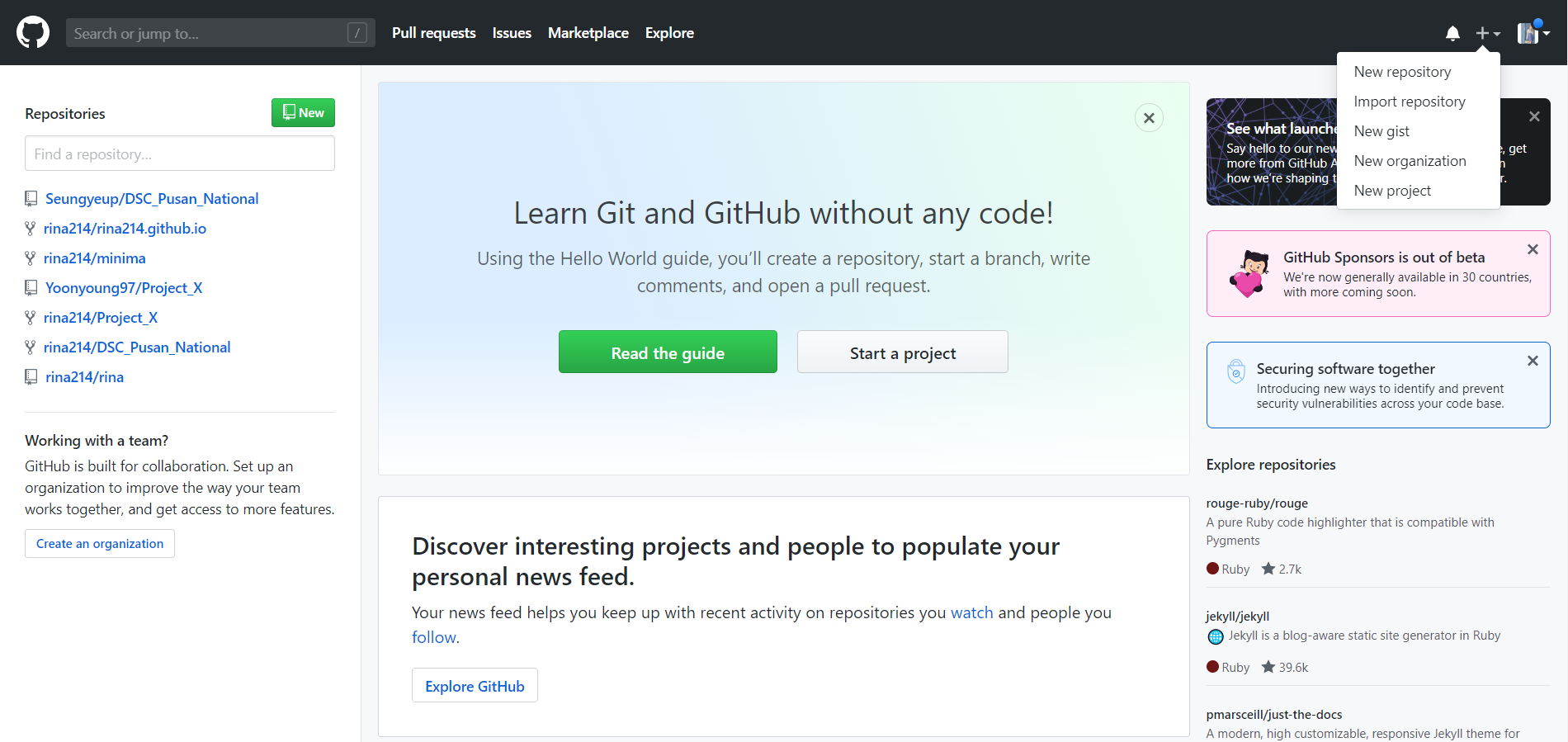The image size is (1568, 742).
Task: Open rina214/minima repository
Action: click(95, 258)
